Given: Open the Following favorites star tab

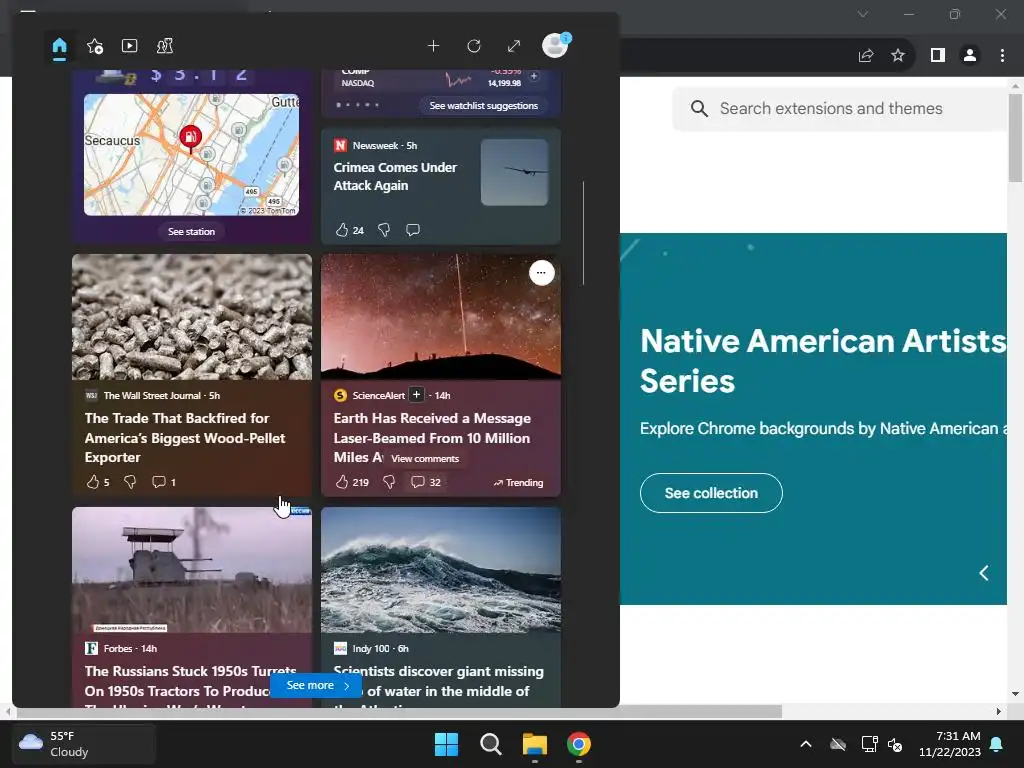Looking at the screenshot, I should (95, 46).
